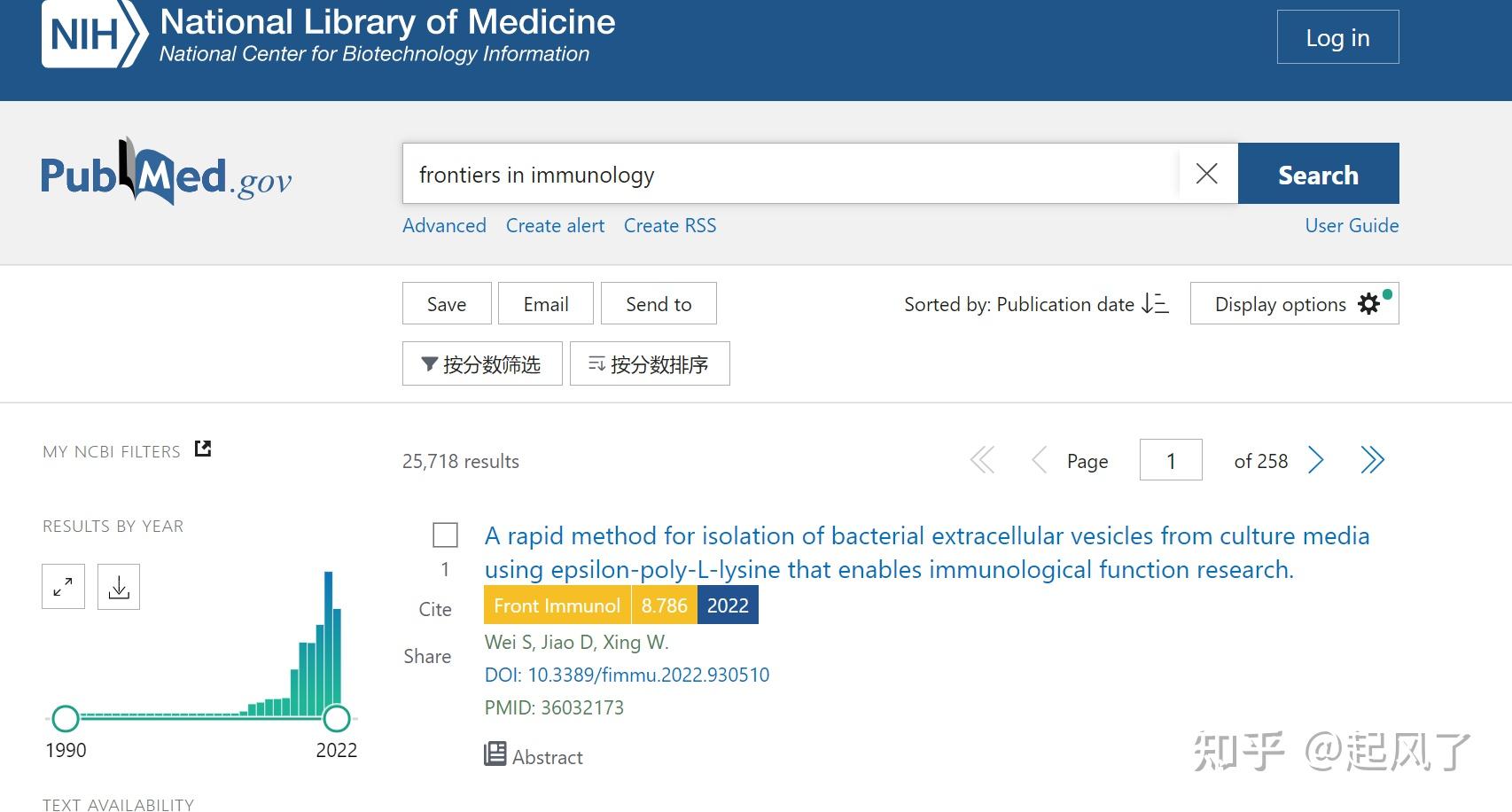1512x812 pixels.
Task: Click Create alert
Action: coord(555,225)
